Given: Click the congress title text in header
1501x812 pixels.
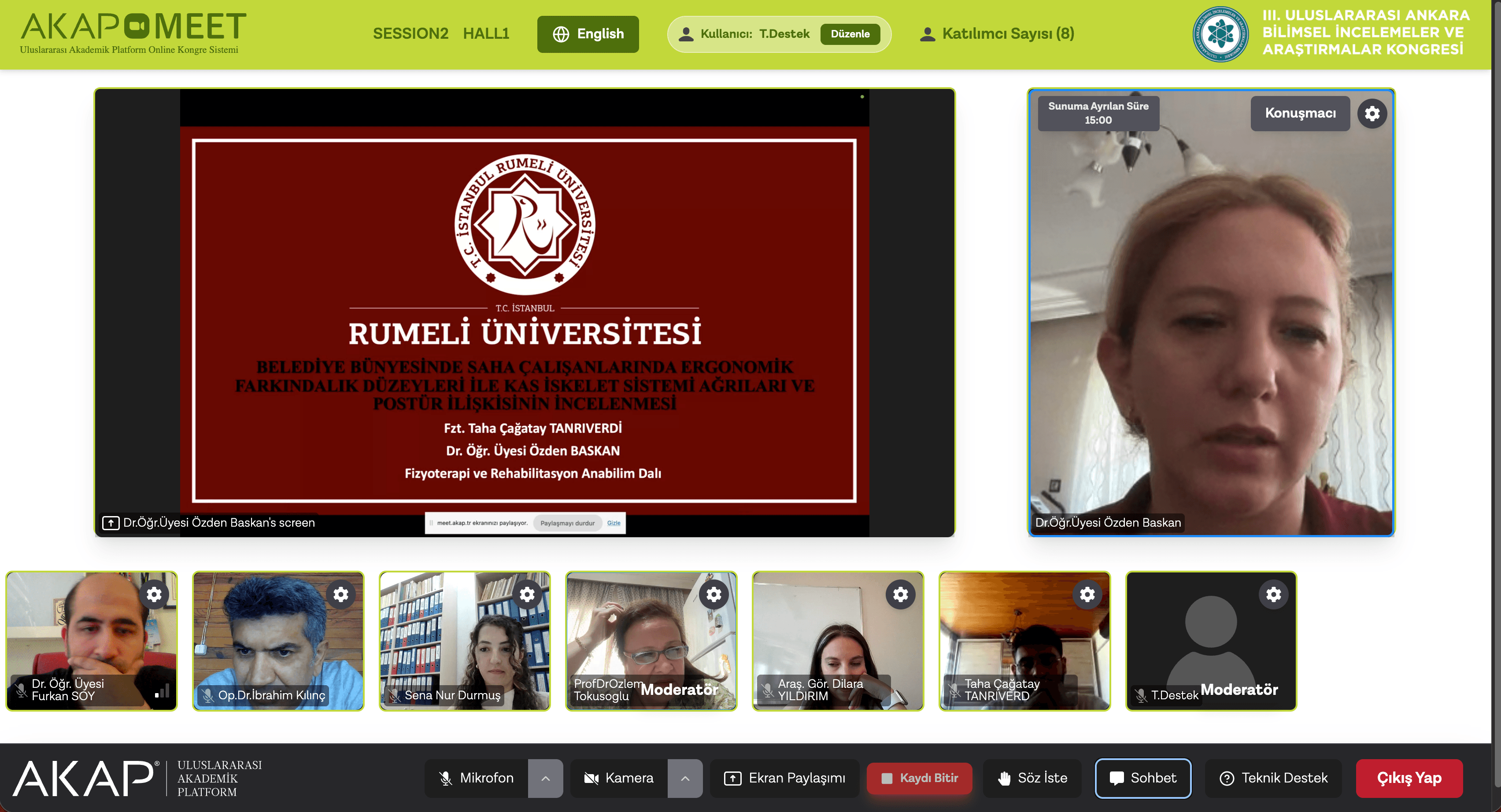Looking at the screenshot, I should click(1366, 32).
